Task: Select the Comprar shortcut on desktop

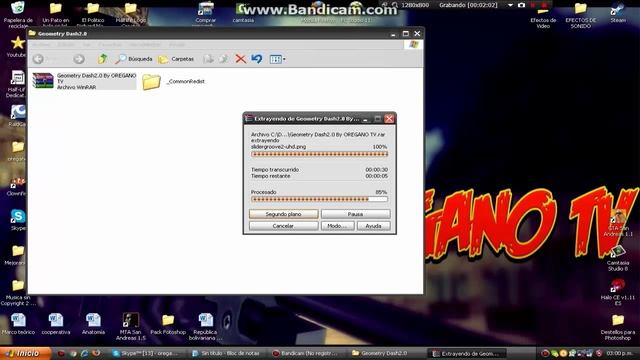Action: (x=206, y=13)
